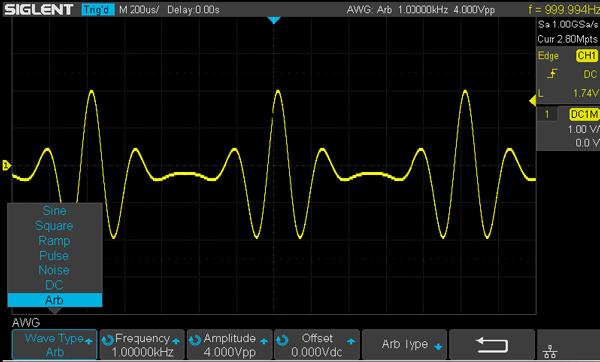Image resolution: width=600 pixels, height=362 pixels.
Task: Click the Offset knob rotate icon
Action: pyautogui.click(x=282, y=339)
